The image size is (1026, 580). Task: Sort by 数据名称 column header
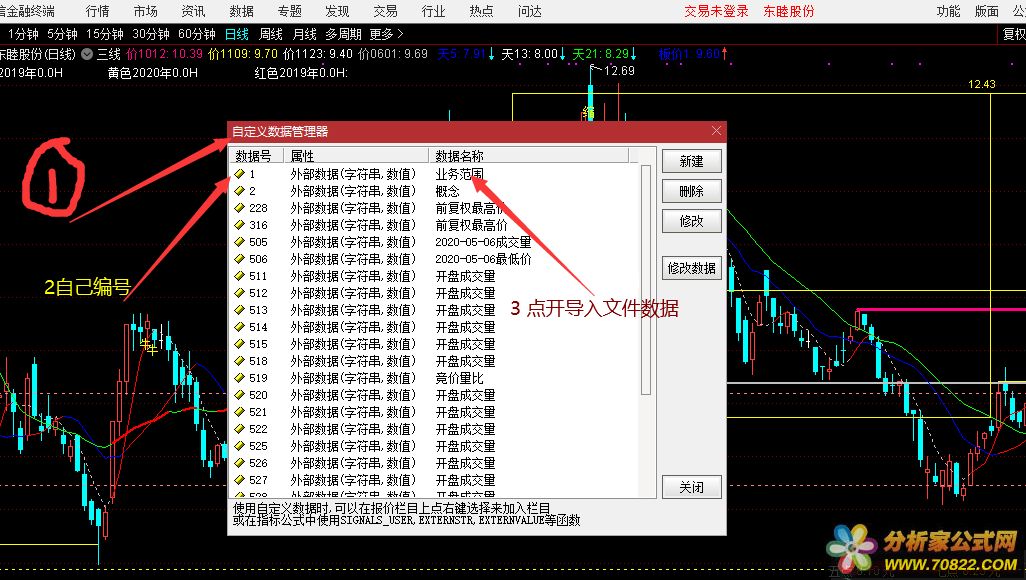[529, 156]
